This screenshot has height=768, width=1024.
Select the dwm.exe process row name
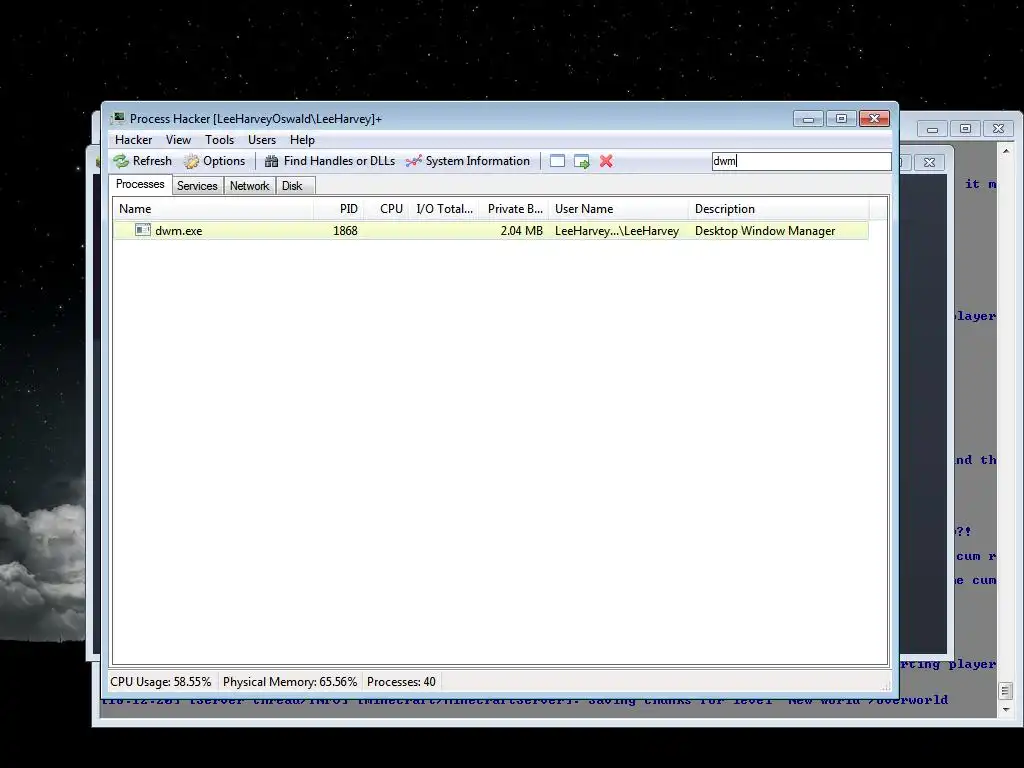point(178,231)
